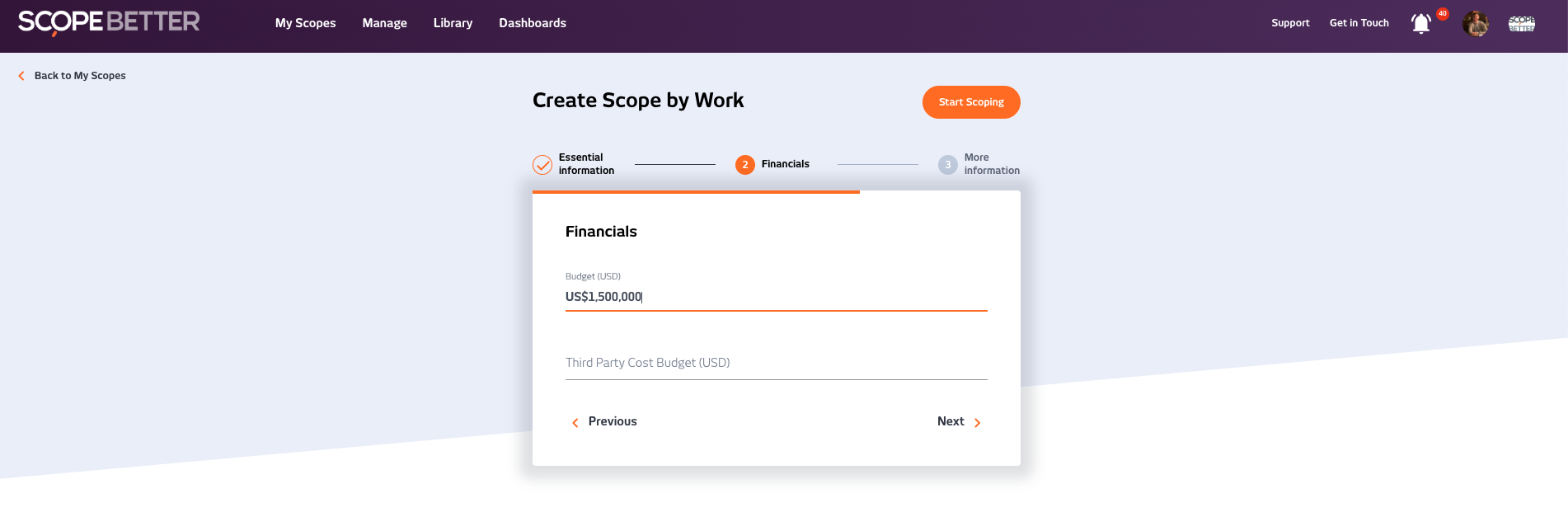The height and width of the screenshot is (512, 1568).
Task: Open the user profile avatar
Action: [1475, 24]
